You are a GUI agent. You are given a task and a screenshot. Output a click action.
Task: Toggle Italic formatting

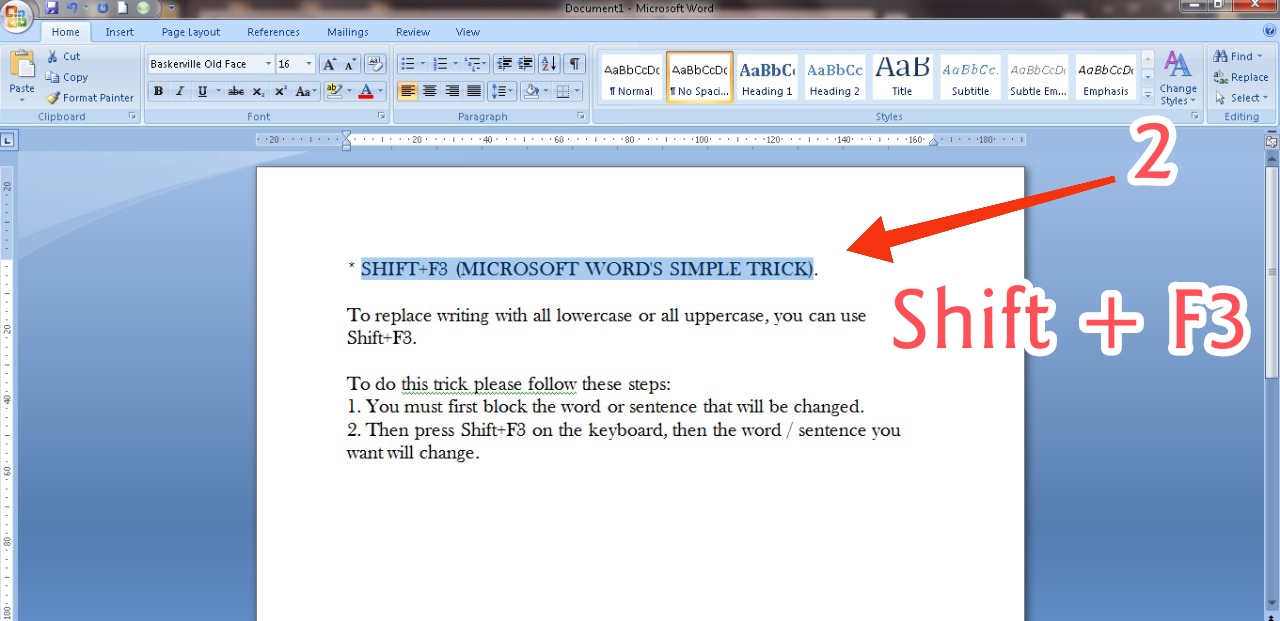click(180, 91)
